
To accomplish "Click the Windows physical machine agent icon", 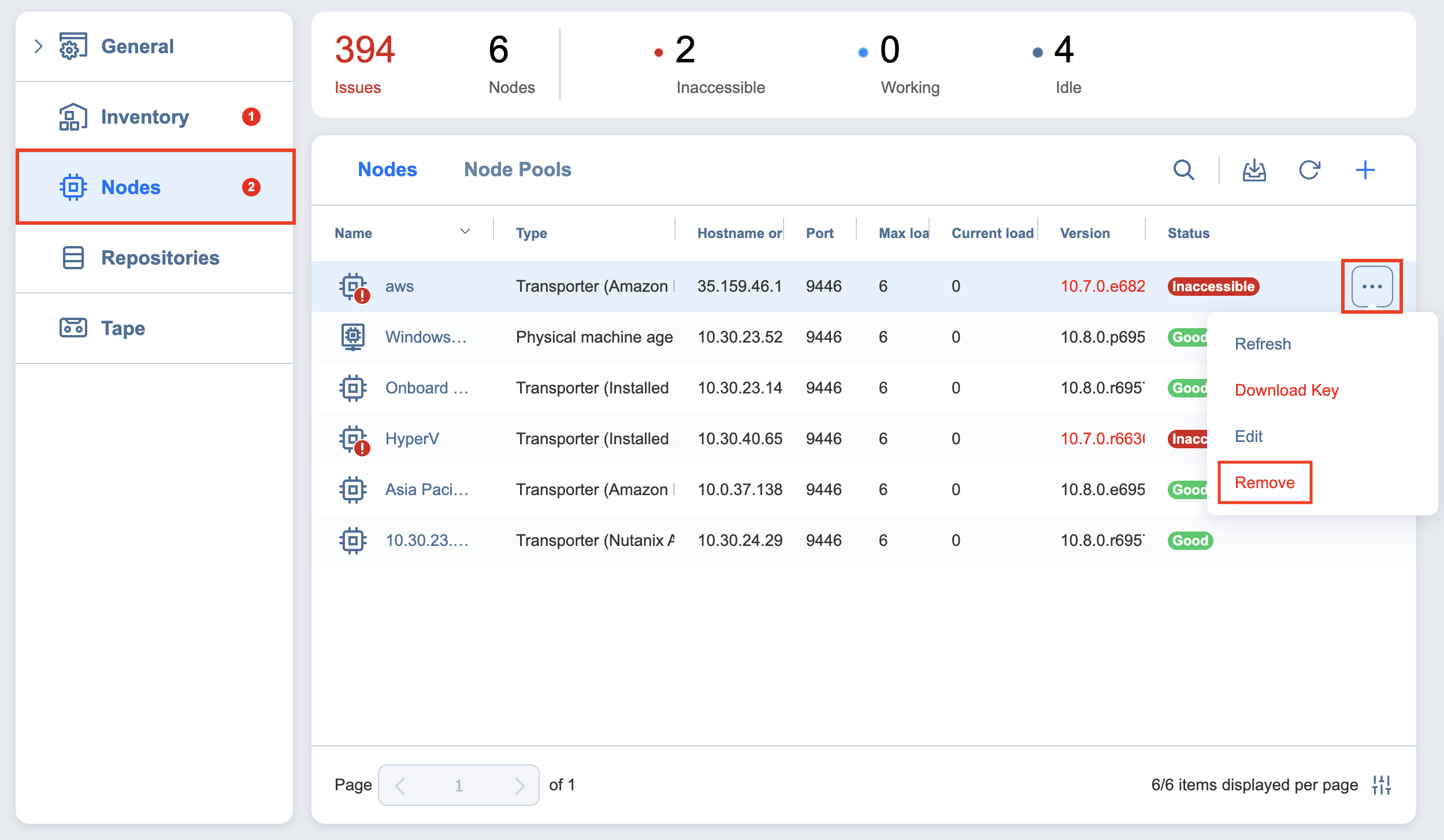I will pyautogui.click(x=353, y=337).
